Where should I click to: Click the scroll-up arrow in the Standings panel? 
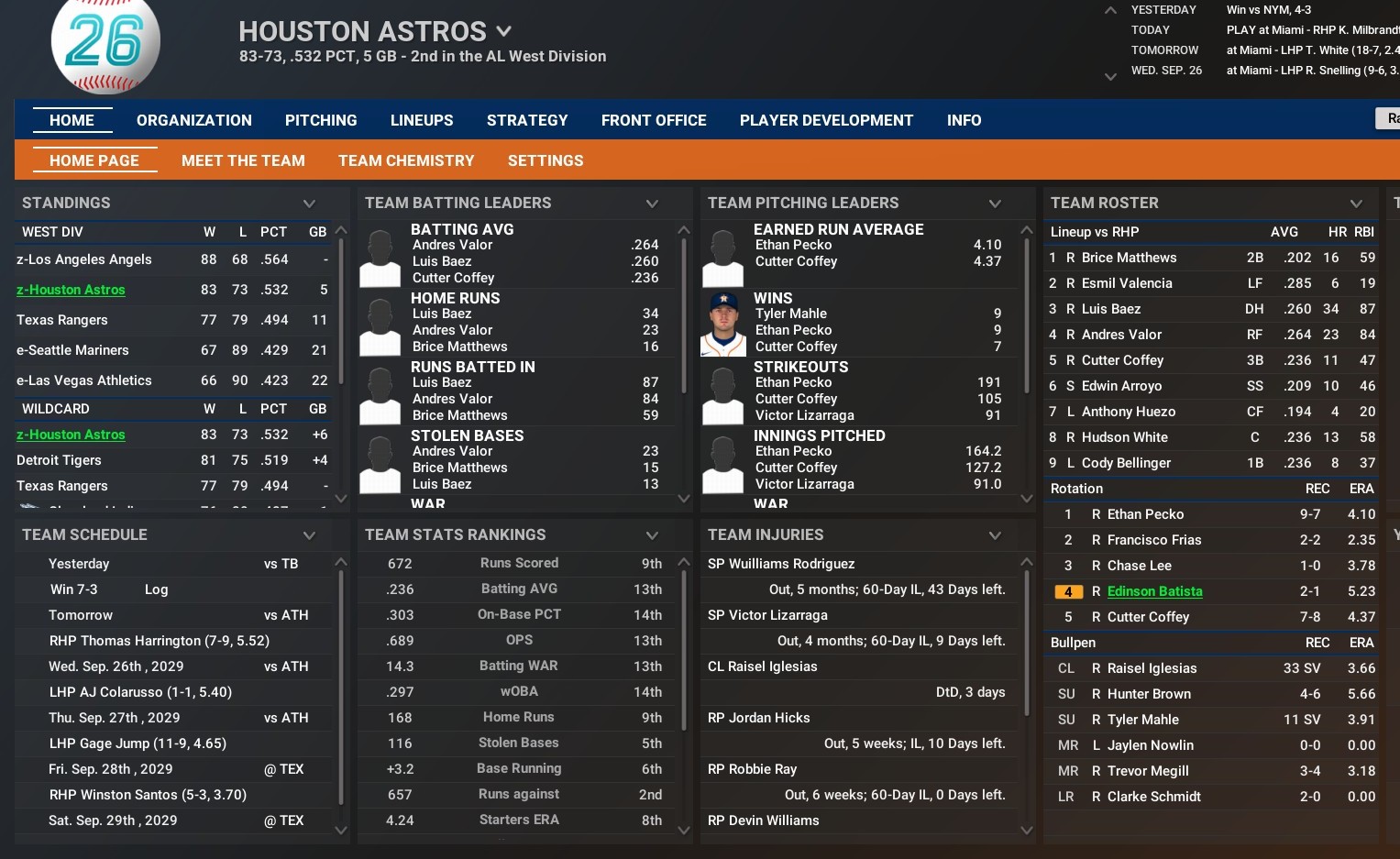(341, 230)
